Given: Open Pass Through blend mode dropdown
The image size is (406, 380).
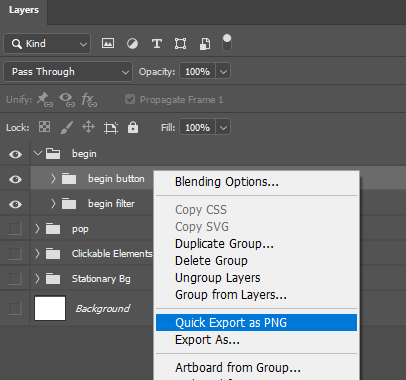Looking at the screenshot, I should (68, 72).
